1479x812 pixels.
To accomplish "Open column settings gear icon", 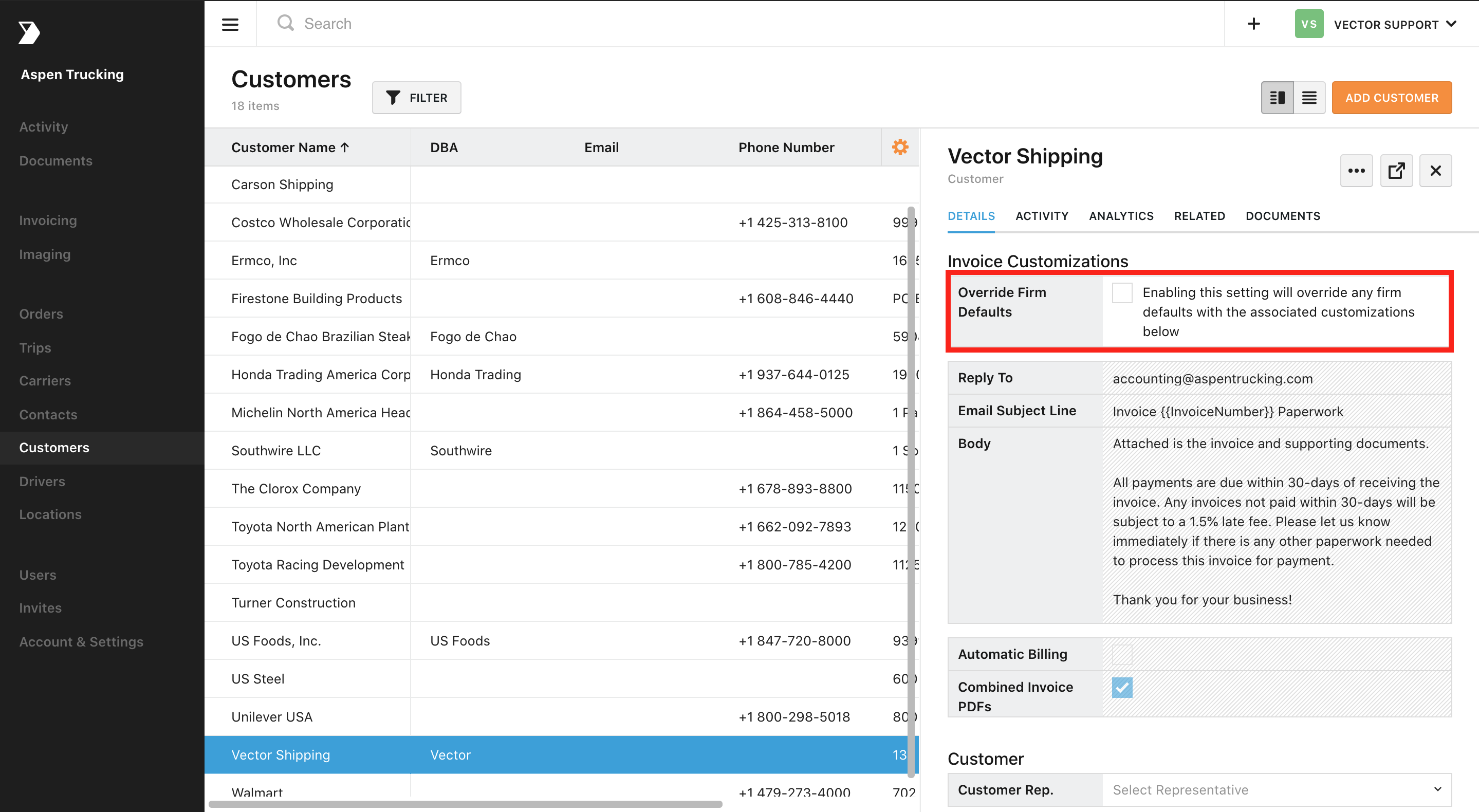I will 900,147.
